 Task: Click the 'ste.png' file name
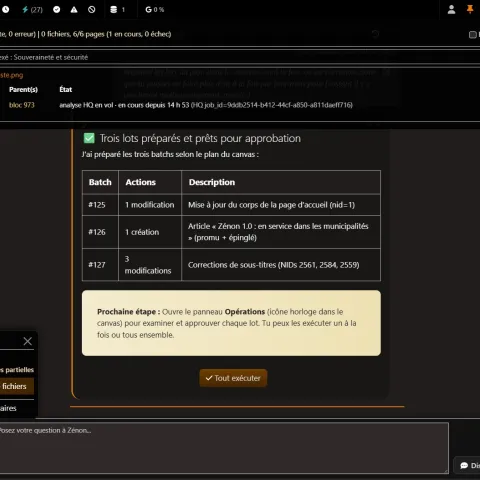coord(12,75)
